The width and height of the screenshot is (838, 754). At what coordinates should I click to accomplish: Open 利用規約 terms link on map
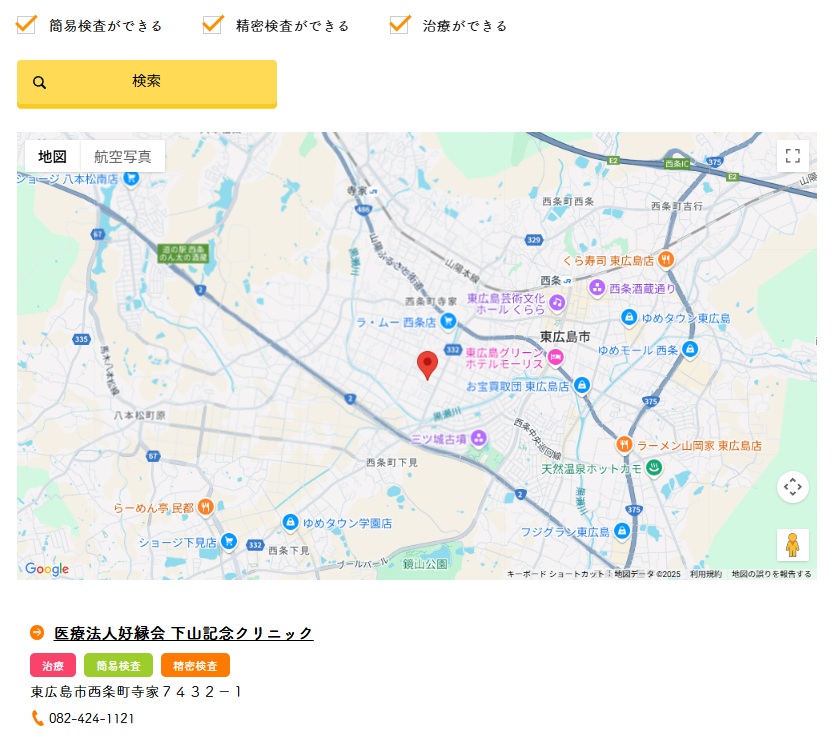[705, 574]
